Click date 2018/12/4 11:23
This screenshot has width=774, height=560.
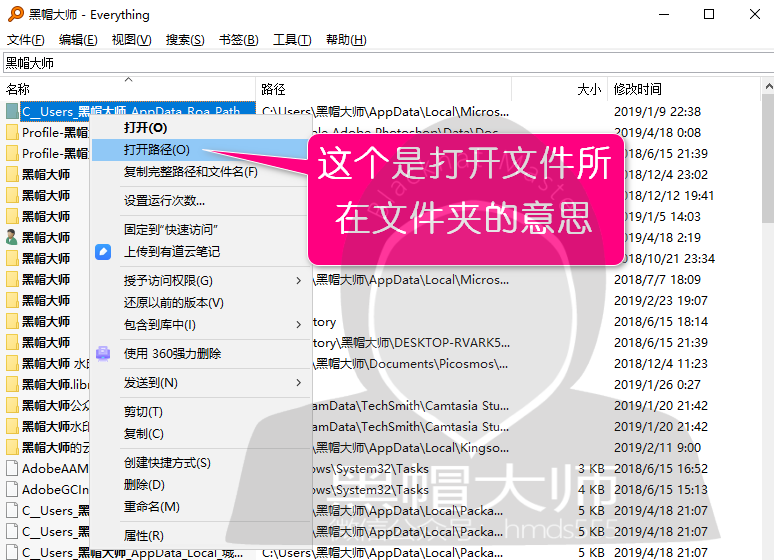[x=660, y=364]
